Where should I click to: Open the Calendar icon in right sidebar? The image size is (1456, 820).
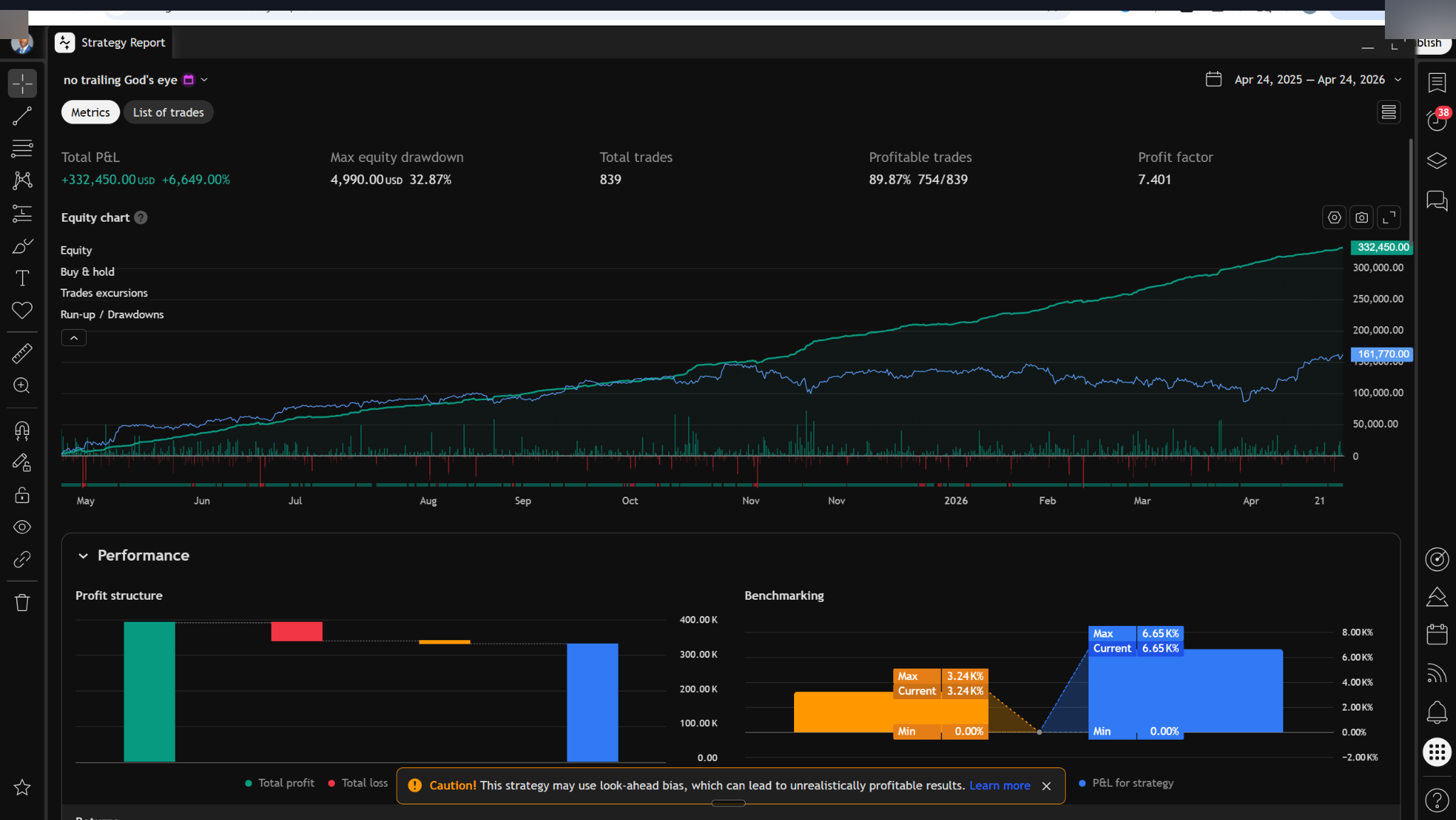pos(1437,634)
